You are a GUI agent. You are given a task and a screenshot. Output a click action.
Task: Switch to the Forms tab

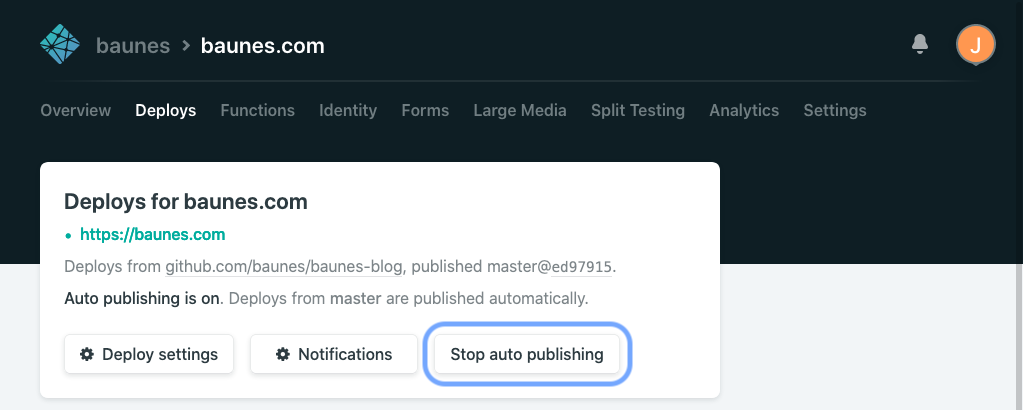pyautogui.click(x=425, y=110)
